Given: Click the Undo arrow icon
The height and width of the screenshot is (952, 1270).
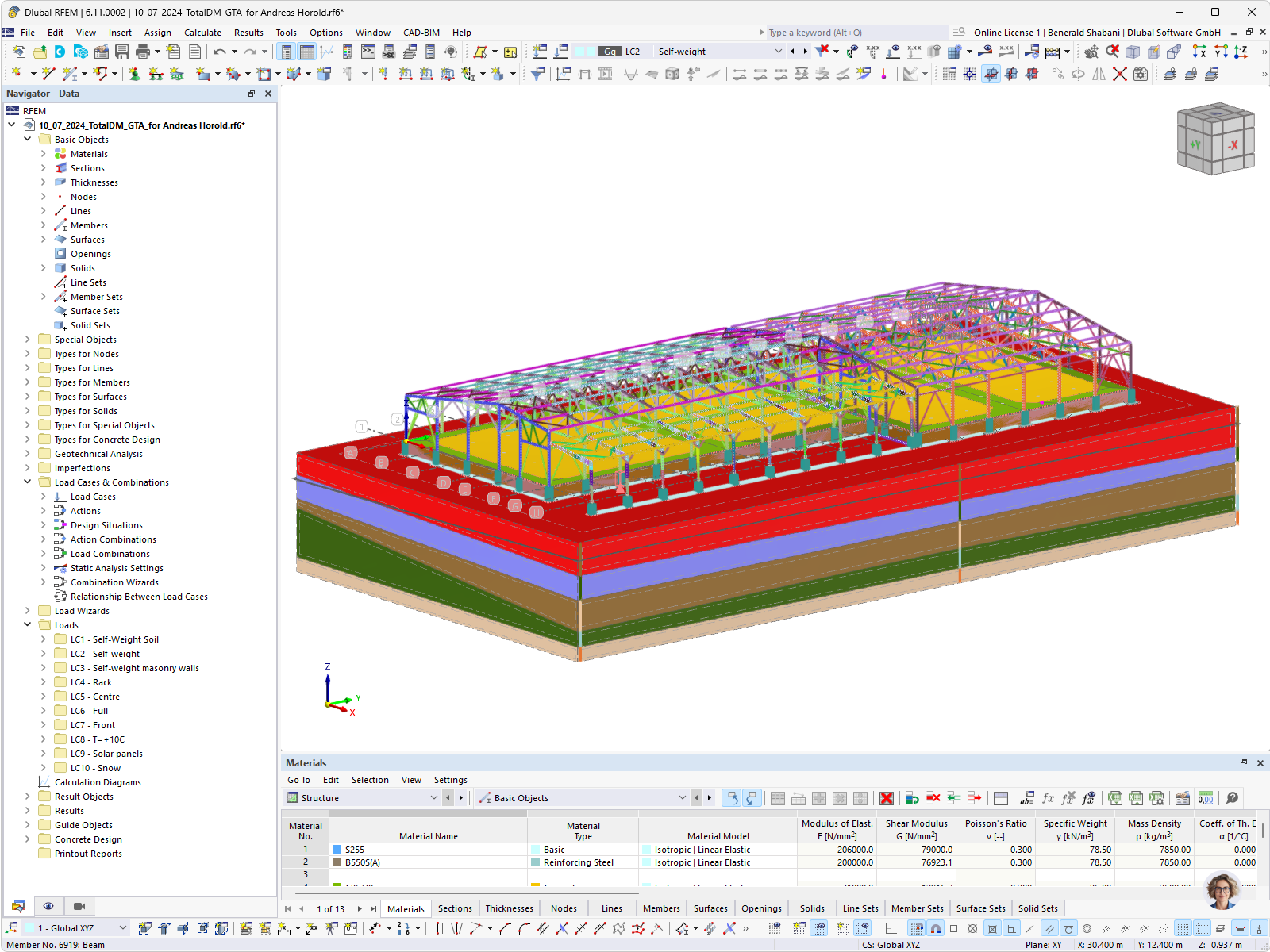Looking at the screenshot, I should click(x=220, y=52).
